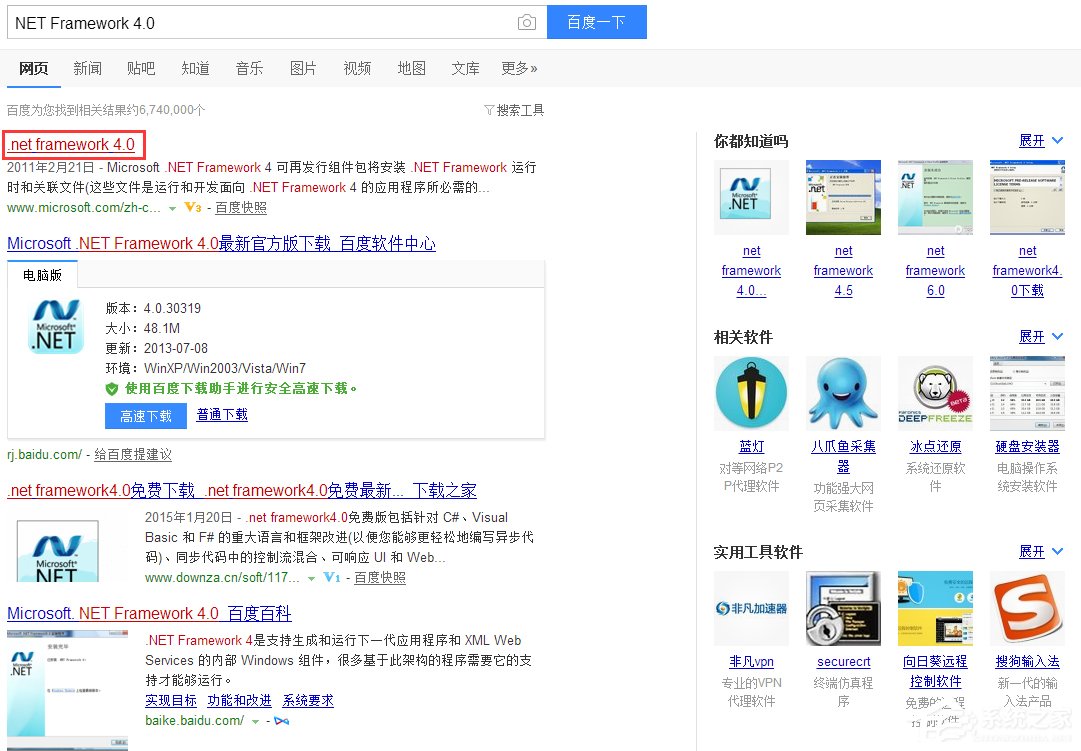The image size is (1081, 751).
Task: Switch to the 图片 search tab
Action: pyautogui.click(x=303, y=68)
